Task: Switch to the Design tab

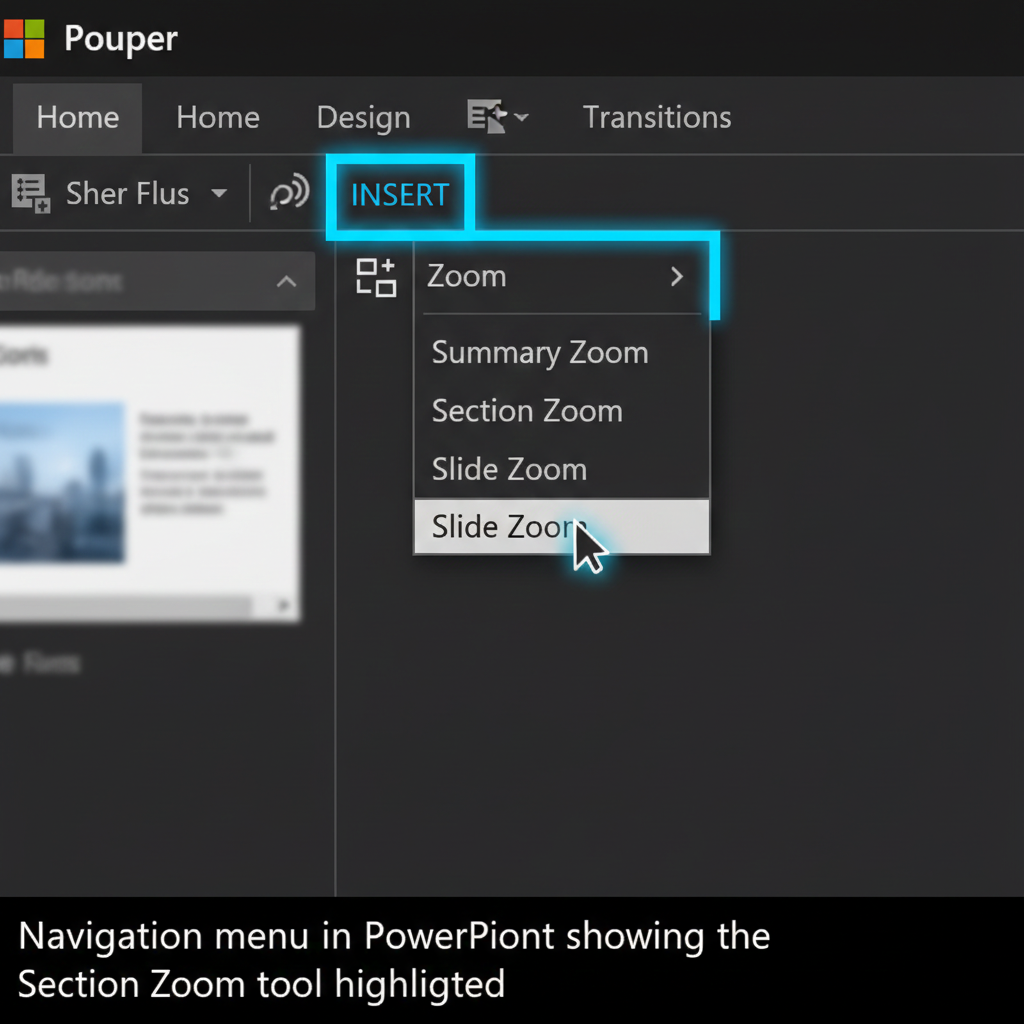Action: pos(363,117)
